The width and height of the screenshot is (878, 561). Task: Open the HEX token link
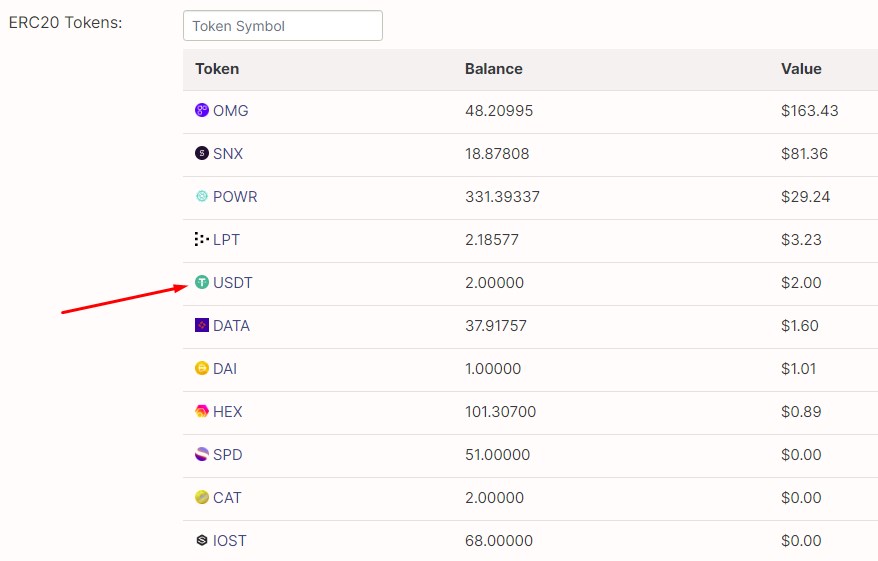(x=228, y=412)
